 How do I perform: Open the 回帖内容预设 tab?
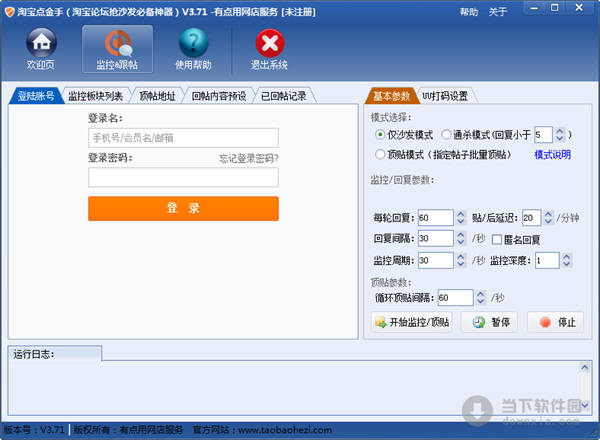(x=219, y=96)
